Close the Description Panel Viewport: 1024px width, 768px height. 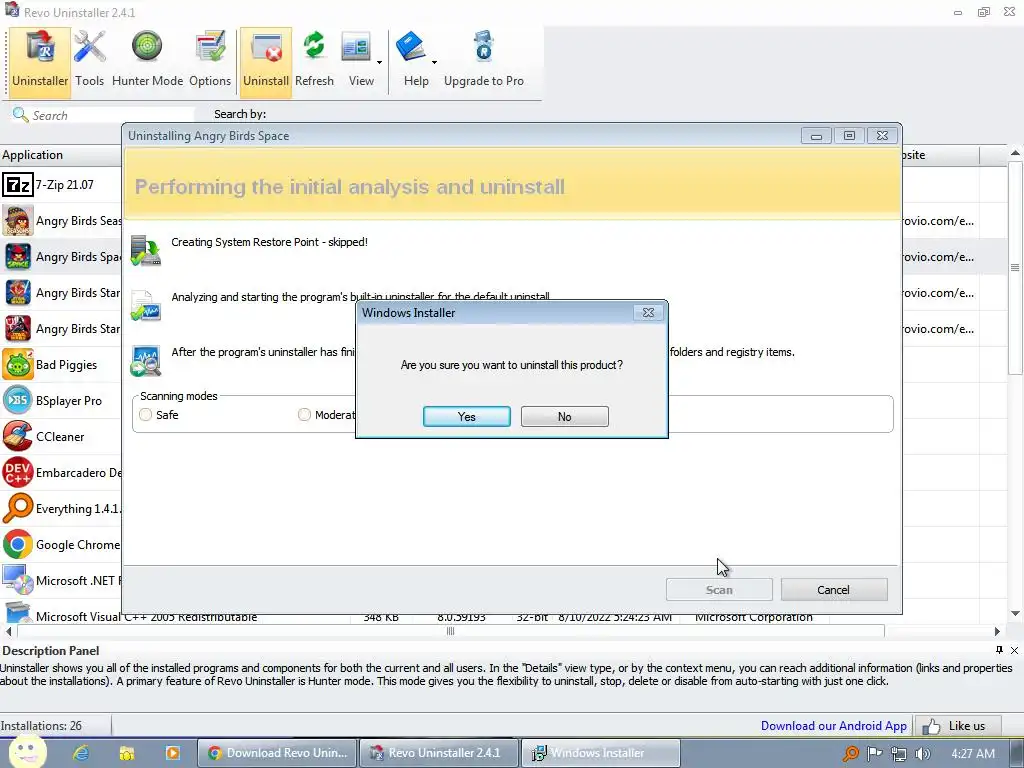pyautogui.click(x=1014, y=650)
